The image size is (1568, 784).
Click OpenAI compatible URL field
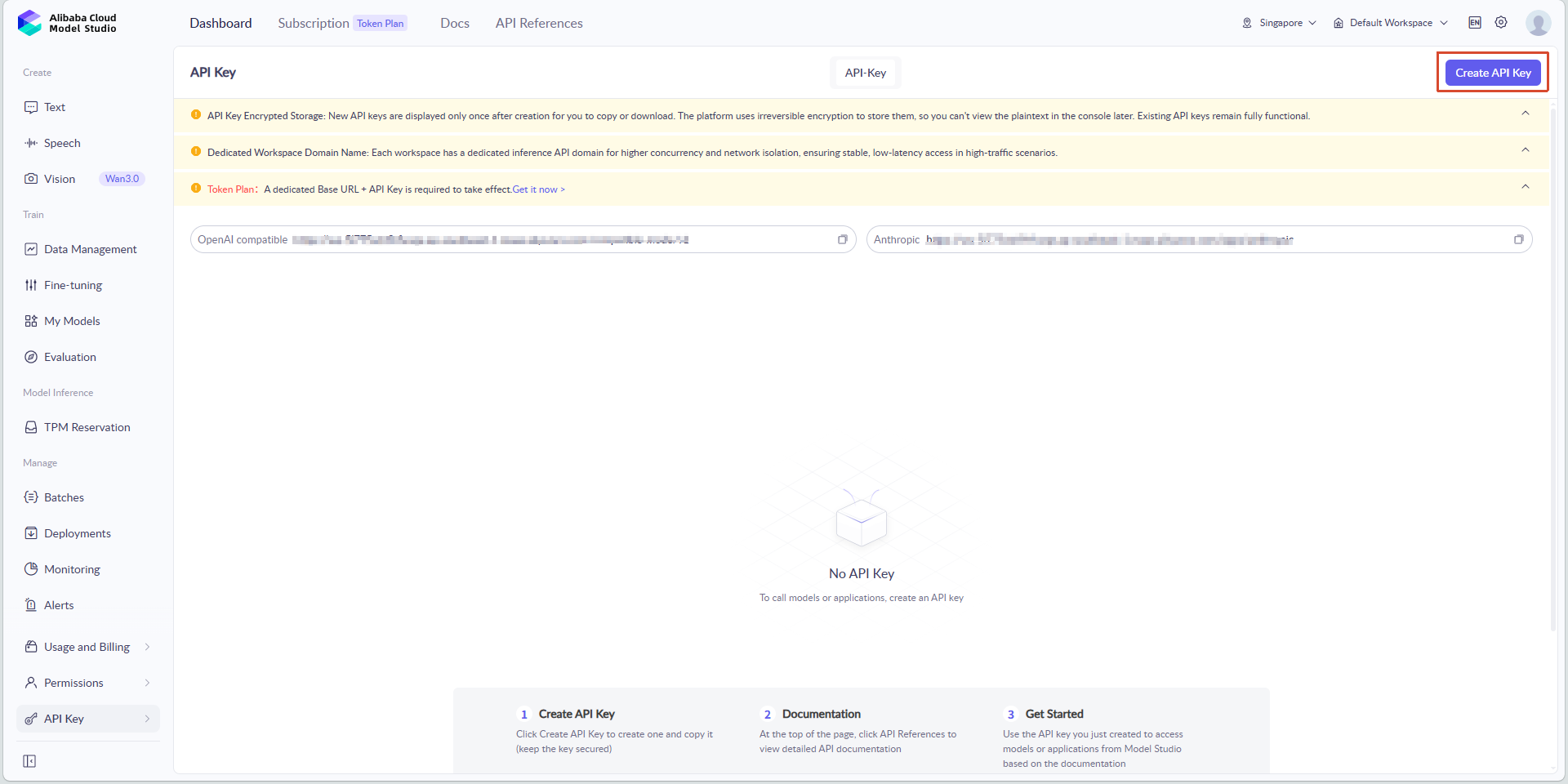(523, 239)
